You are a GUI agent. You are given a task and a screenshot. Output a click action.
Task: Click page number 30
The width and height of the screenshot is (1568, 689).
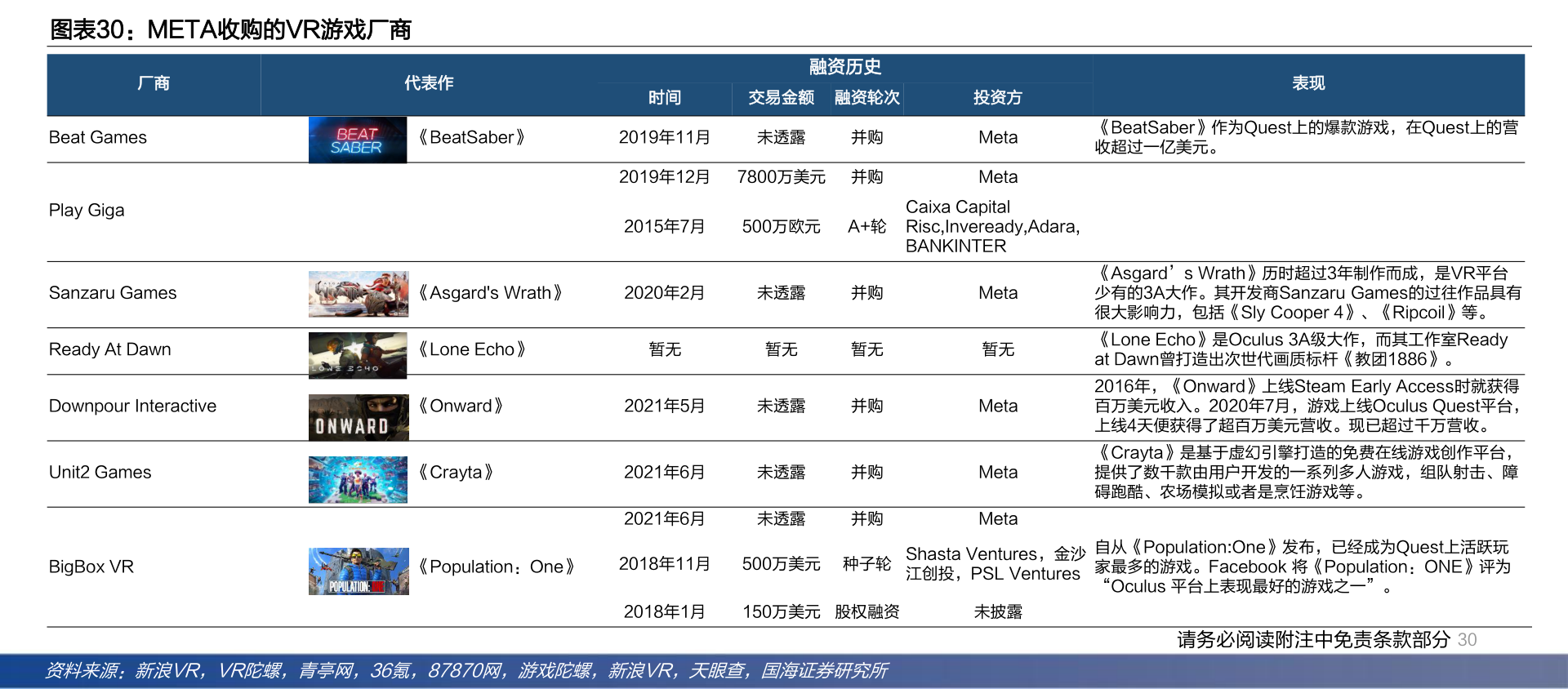(x=1468, y=640)
